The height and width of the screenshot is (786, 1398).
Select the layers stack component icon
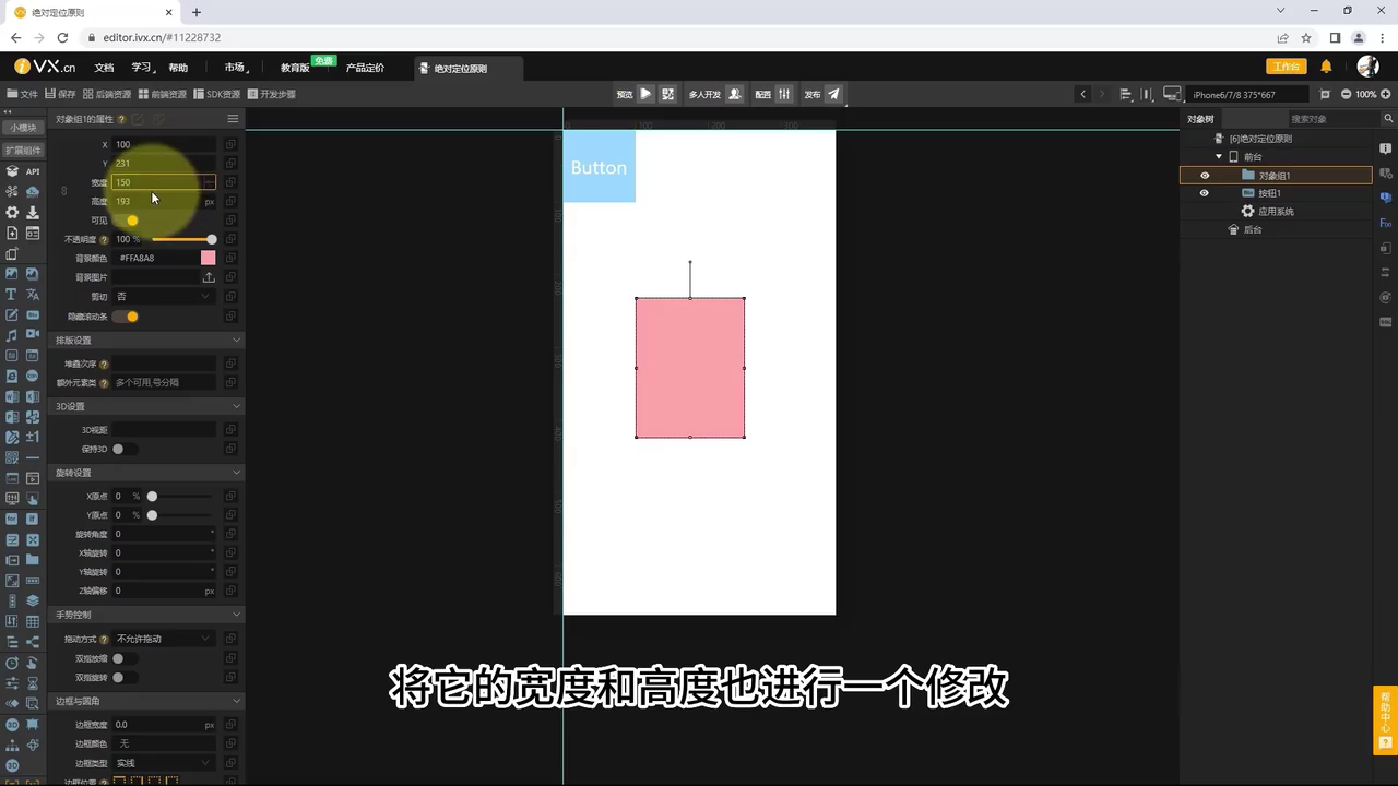32,601
